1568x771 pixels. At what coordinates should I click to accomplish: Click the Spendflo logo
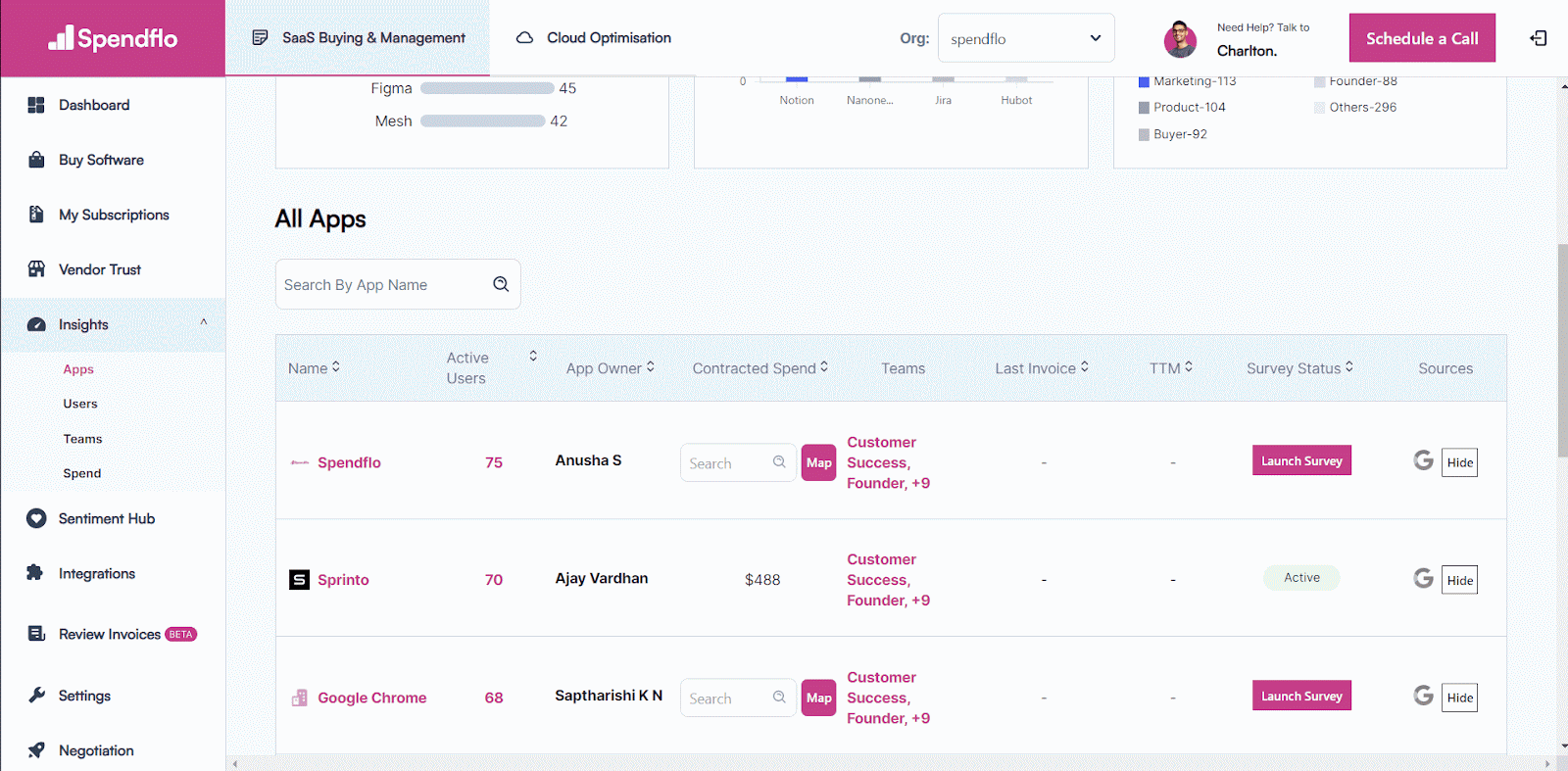click(x=113, y=38)
